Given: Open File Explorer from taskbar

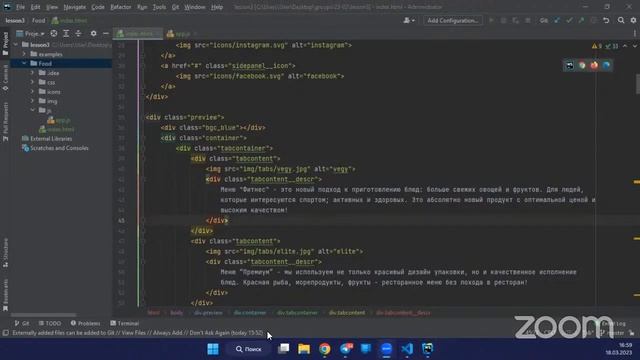Looking at the screenshot, I should coord(304,349).
